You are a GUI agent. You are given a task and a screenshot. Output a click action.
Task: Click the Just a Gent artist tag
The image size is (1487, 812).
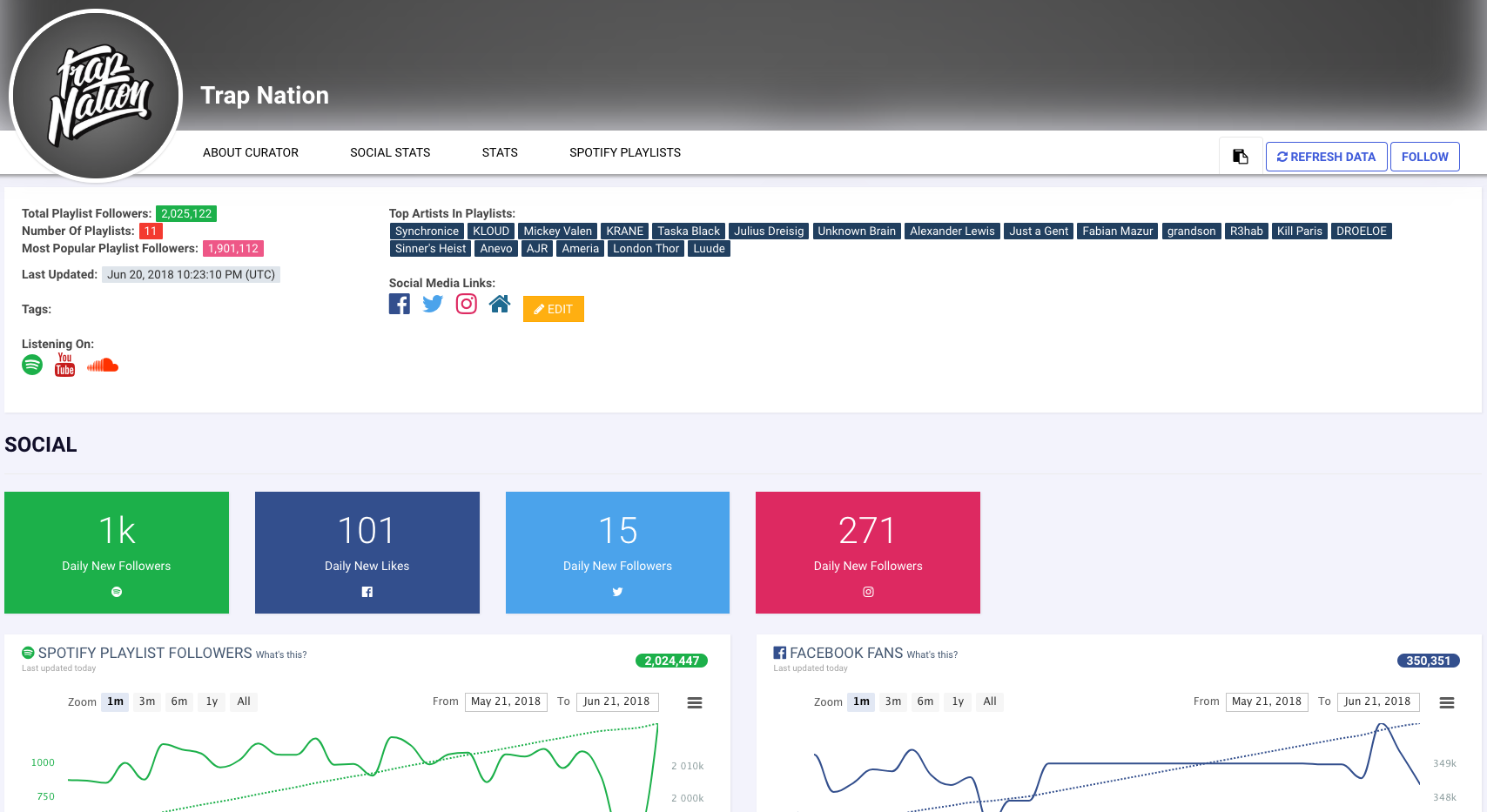click(x=1039, y=231)
